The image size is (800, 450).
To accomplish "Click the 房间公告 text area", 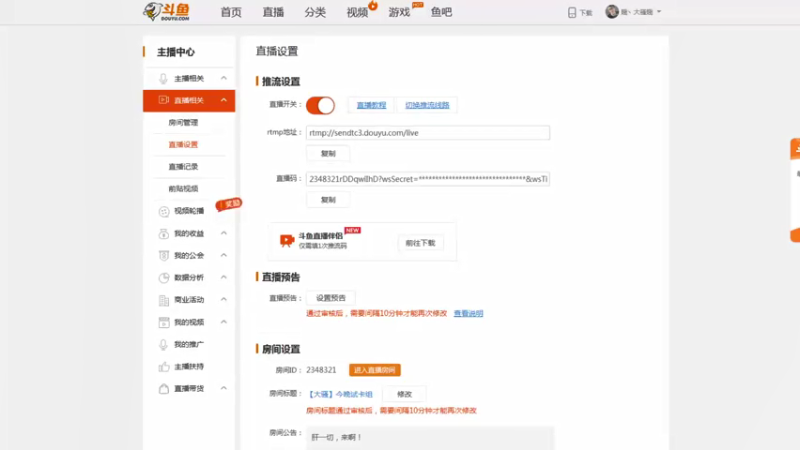I will pos(430,438).
